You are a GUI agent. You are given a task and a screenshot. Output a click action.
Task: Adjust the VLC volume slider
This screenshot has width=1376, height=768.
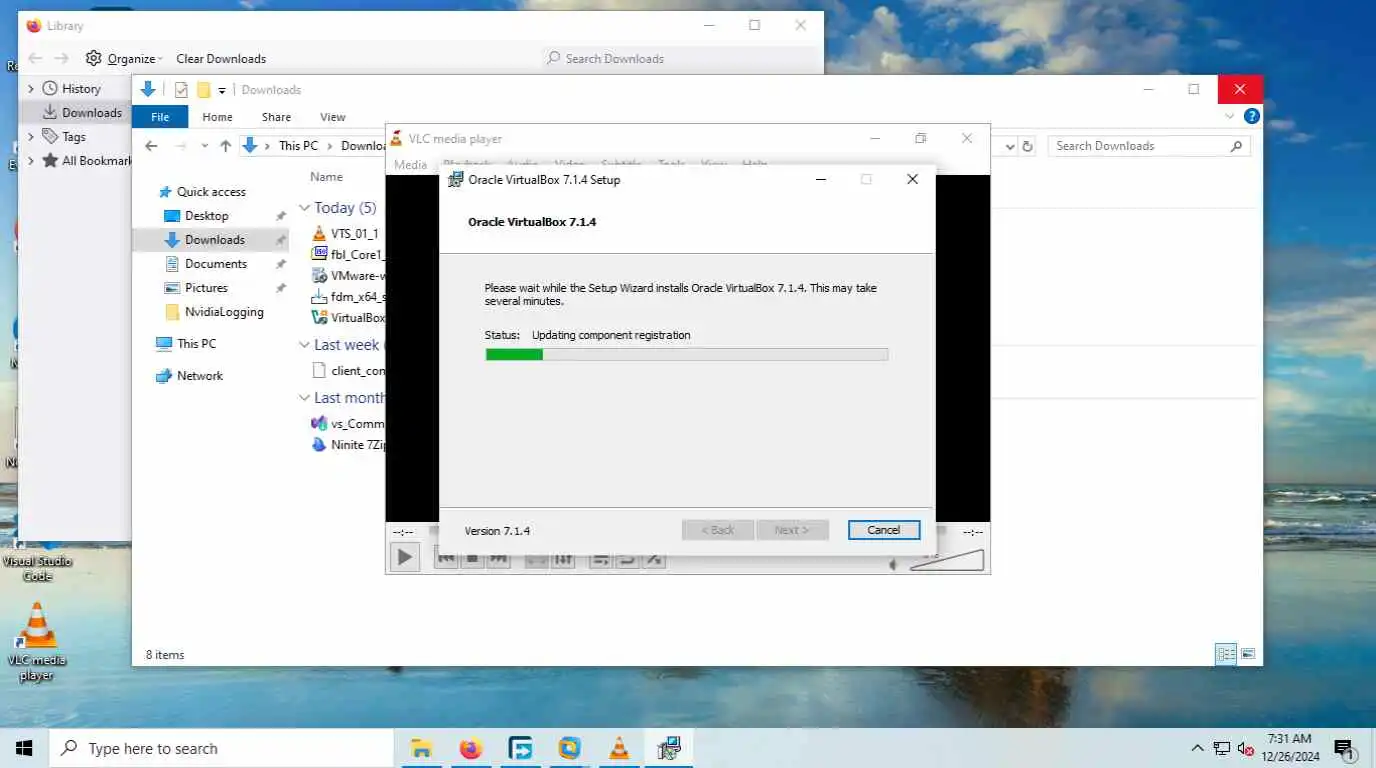947,560
